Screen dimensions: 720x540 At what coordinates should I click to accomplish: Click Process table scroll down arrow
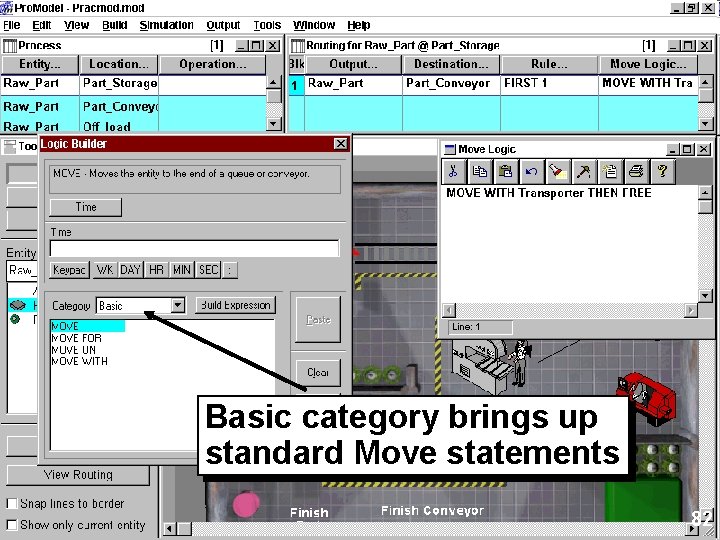[x=274, y=124]
